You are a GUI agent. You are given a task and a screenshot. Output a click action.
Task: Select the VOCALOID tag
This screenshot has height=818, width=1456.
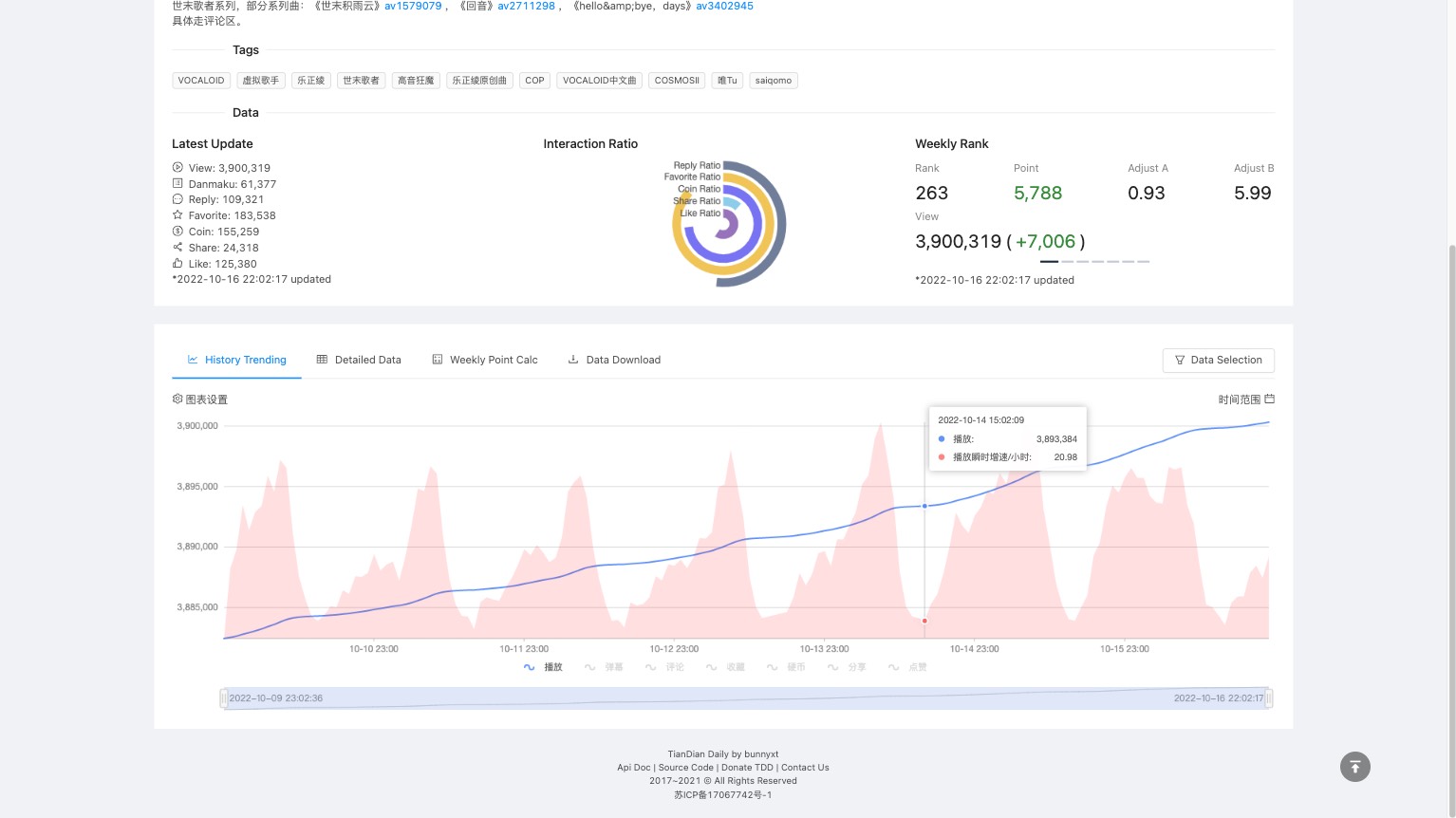201,81
